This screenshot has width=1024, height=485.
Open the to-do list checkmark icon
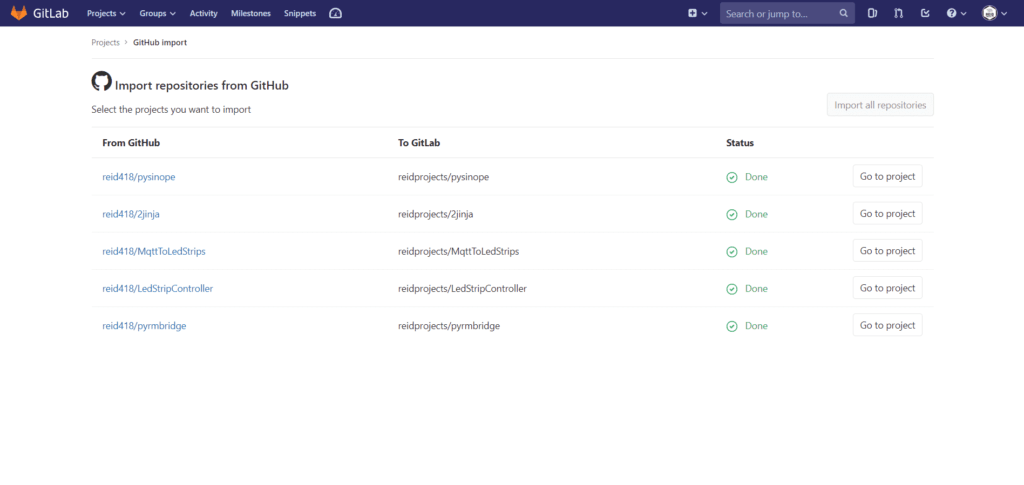tap(925, 13)
